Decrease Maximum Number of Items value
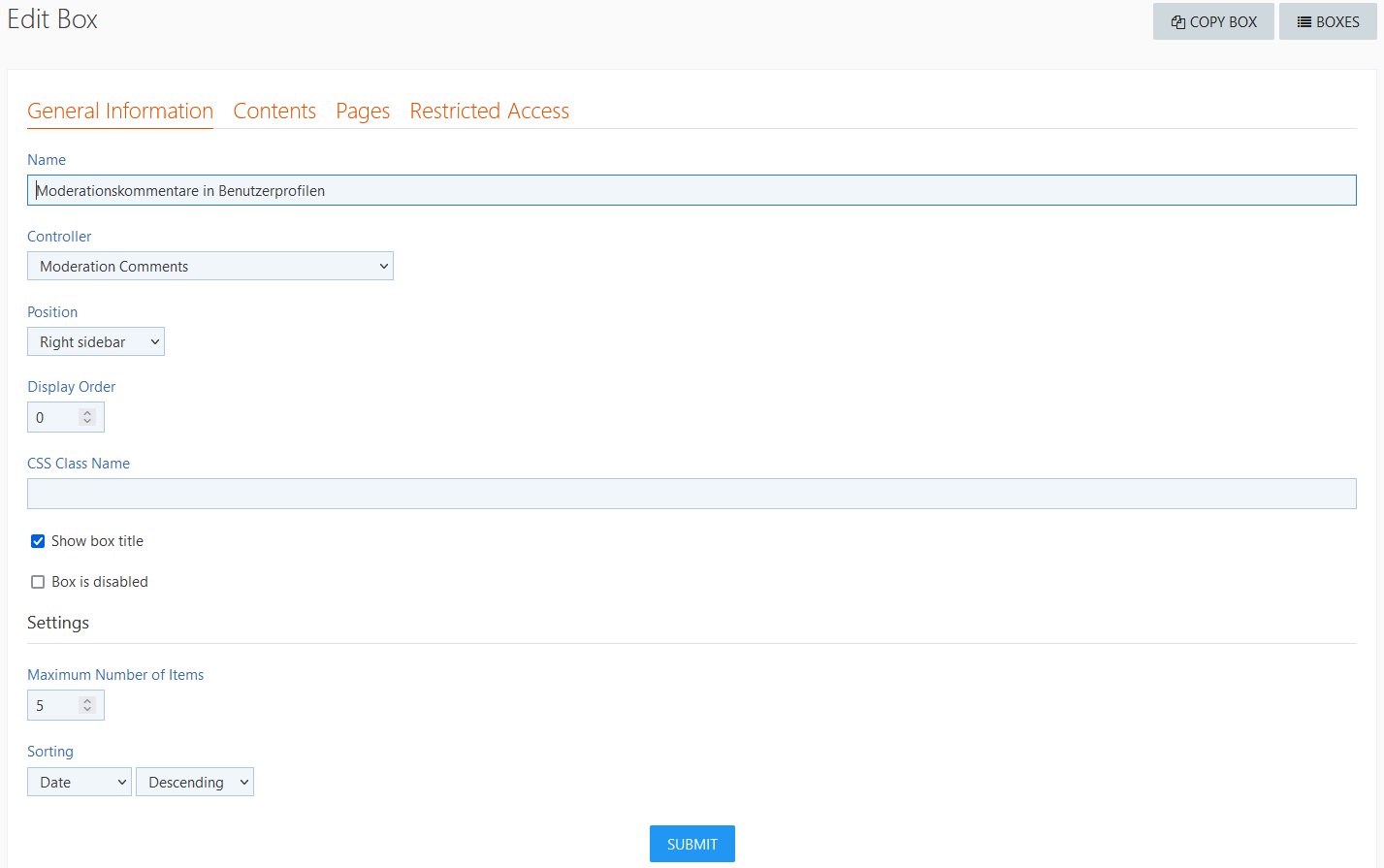This screenshot has height=868, width=1384. pos(87,710)
